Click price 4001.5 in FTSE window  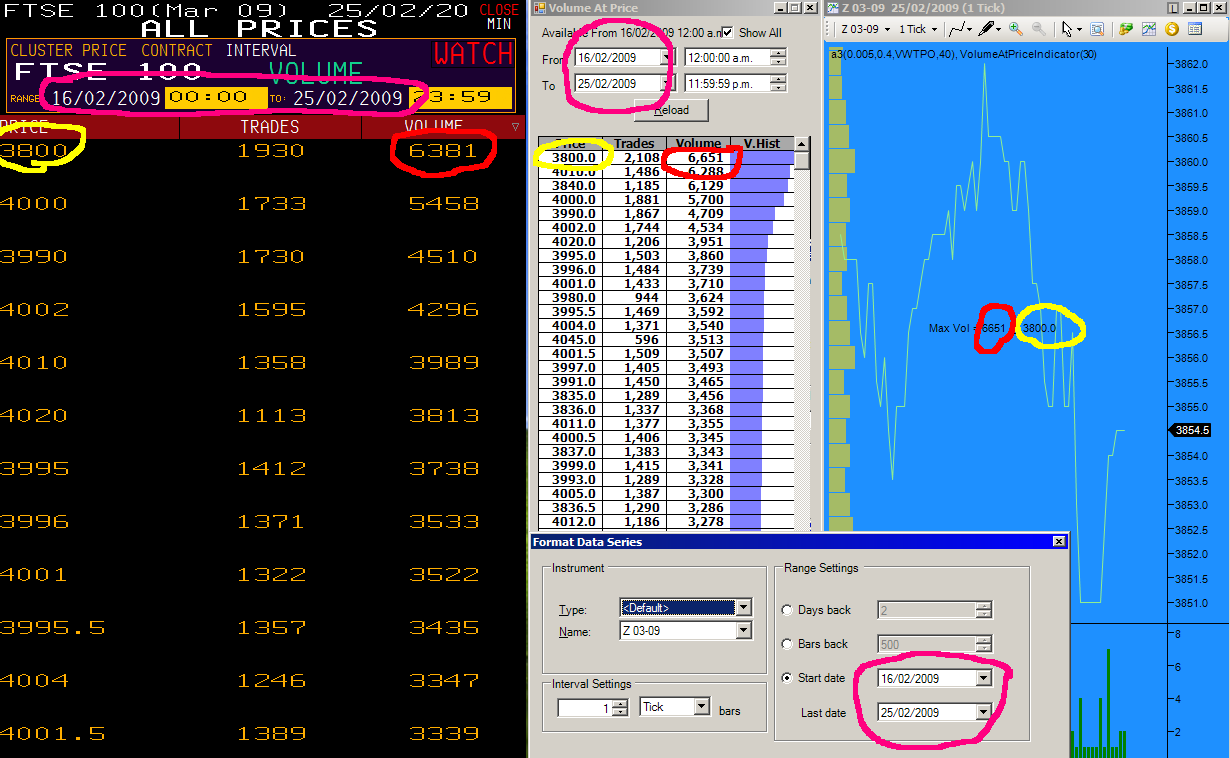pos(52,733)
